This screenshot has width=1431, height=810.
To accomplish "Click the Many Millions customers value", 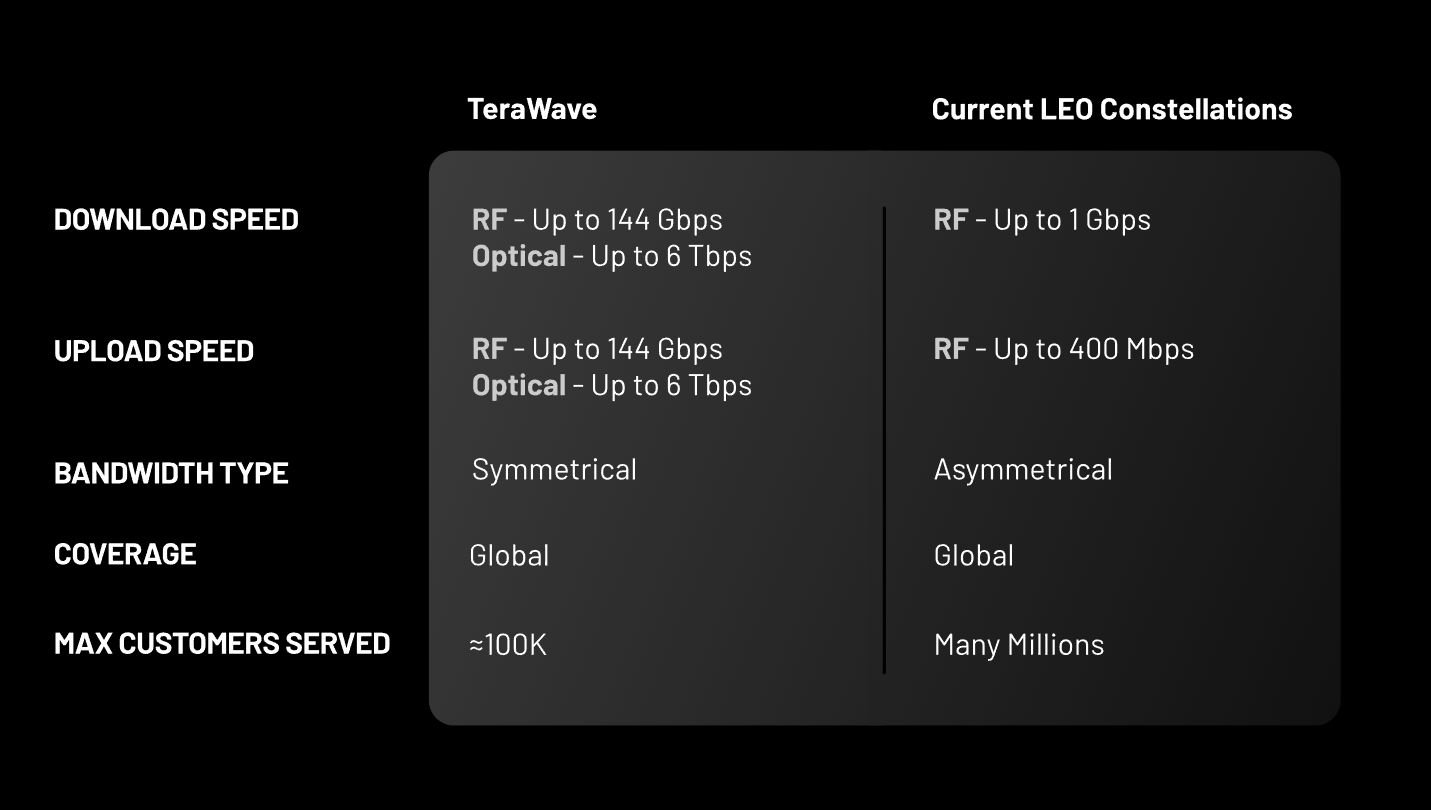I will [x=1019, y=645].
